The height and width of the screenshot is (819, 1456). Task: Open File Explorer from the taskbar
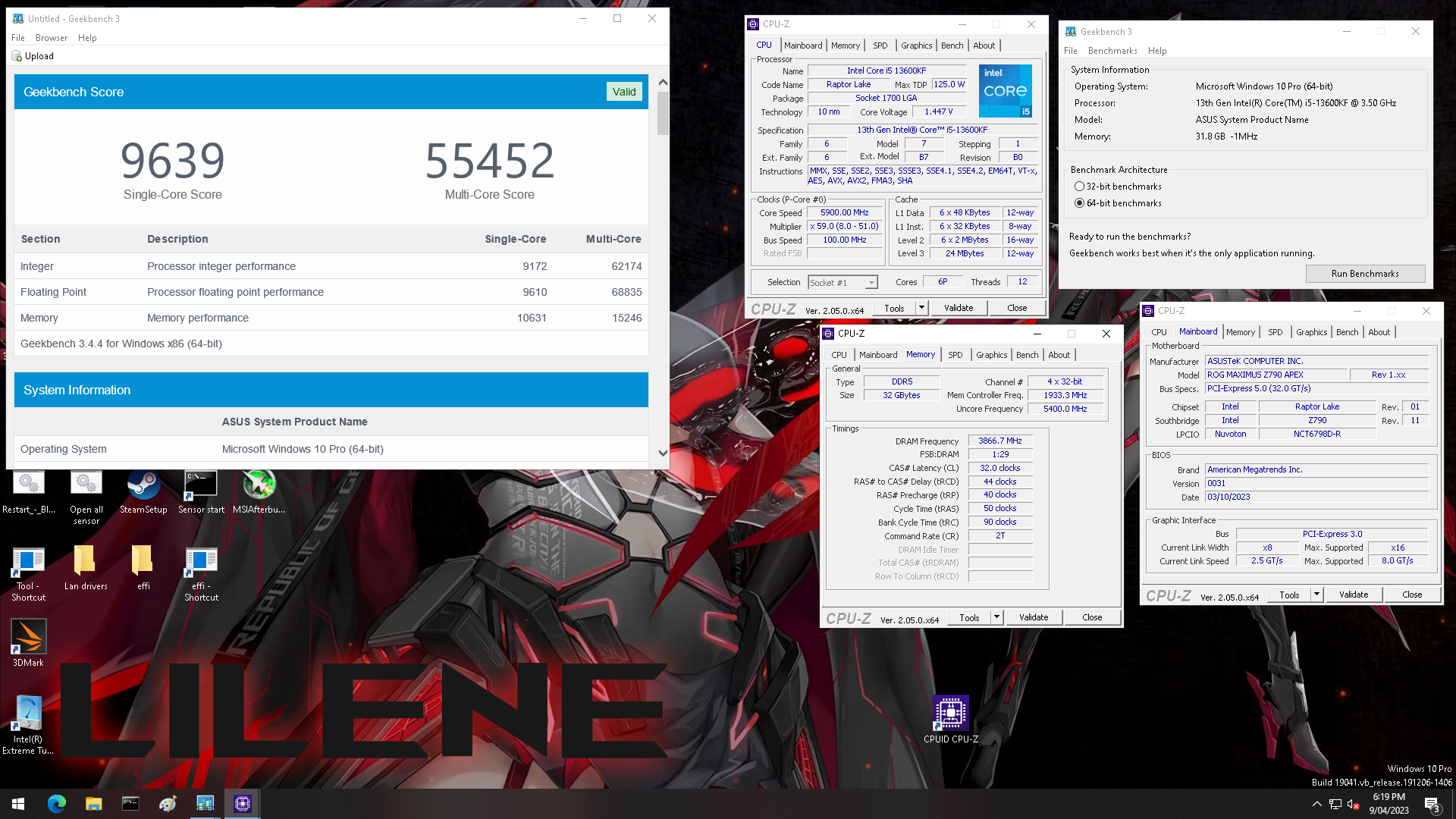point(93,804)
